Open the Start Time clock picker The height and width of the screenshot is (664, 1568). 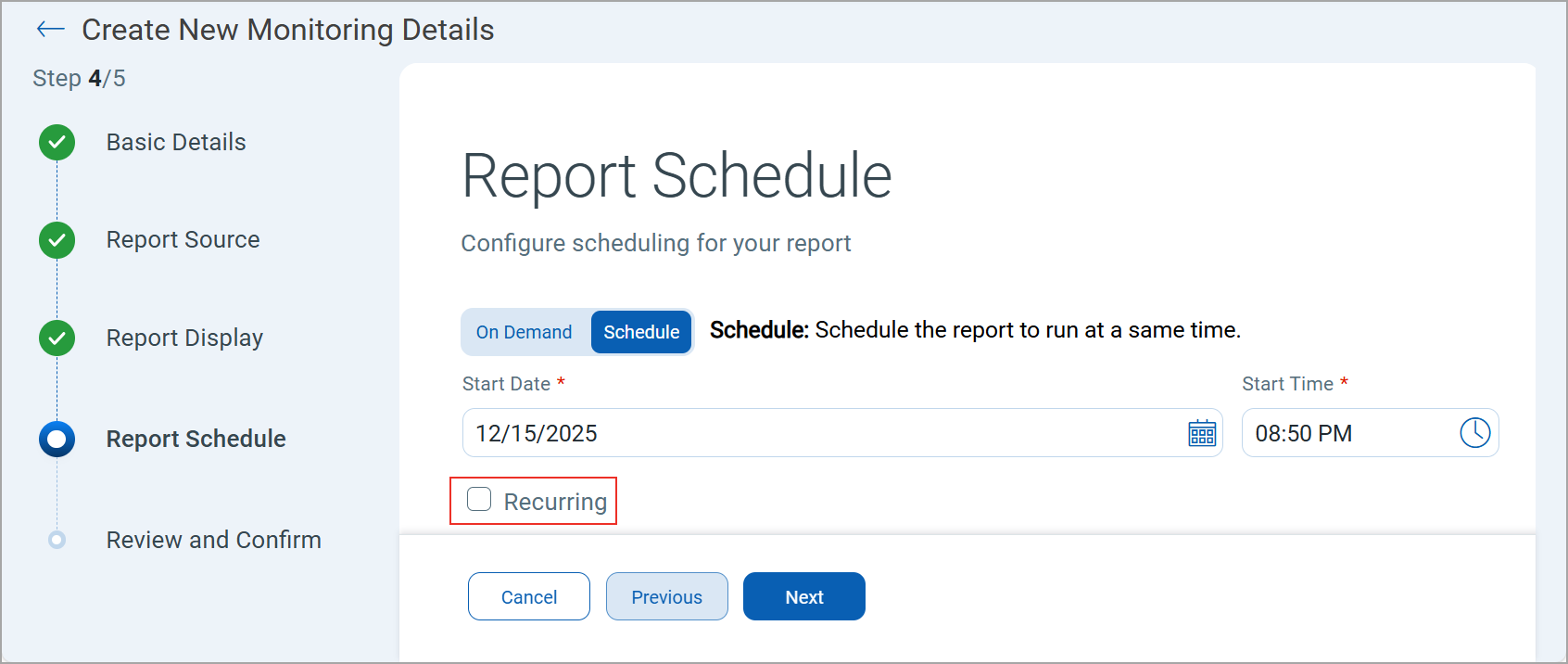1474,433
